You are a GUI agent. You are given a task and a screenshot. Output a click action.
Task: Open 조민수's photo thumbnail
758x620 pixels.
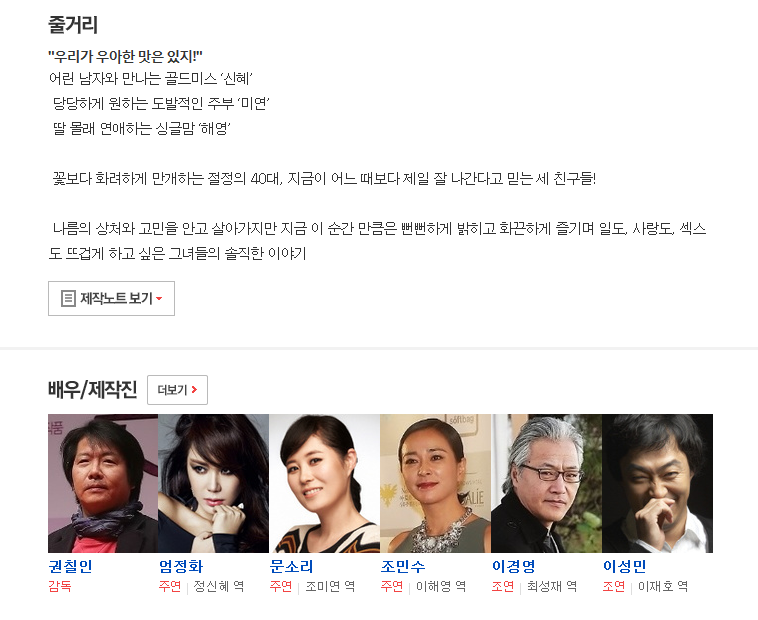(x=436, y=483)
